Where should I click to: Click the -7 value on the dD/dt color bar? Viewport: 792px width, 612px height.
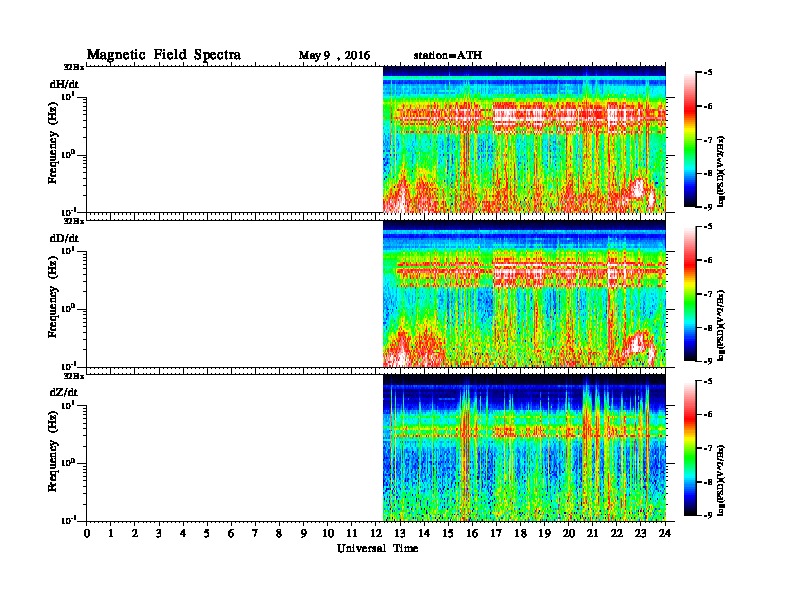point(708,294)
